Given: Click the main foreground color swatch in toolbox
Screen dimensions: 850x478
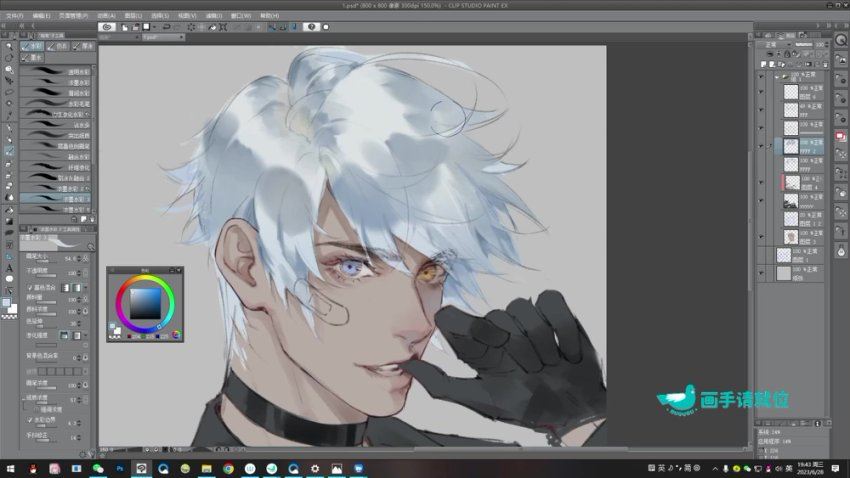Looking at the screenshot, I should click(x=6, y=303).
